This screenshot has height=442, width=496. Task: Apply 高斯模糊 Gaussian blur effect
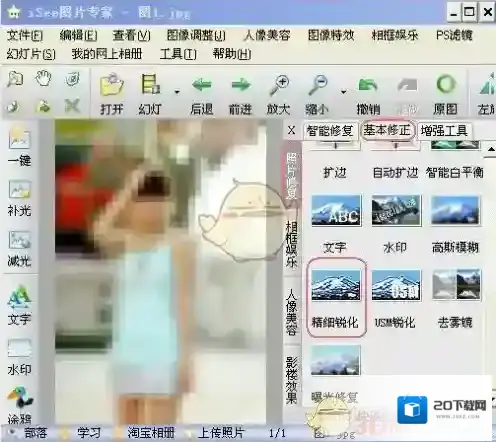click(x=456, y=211)
